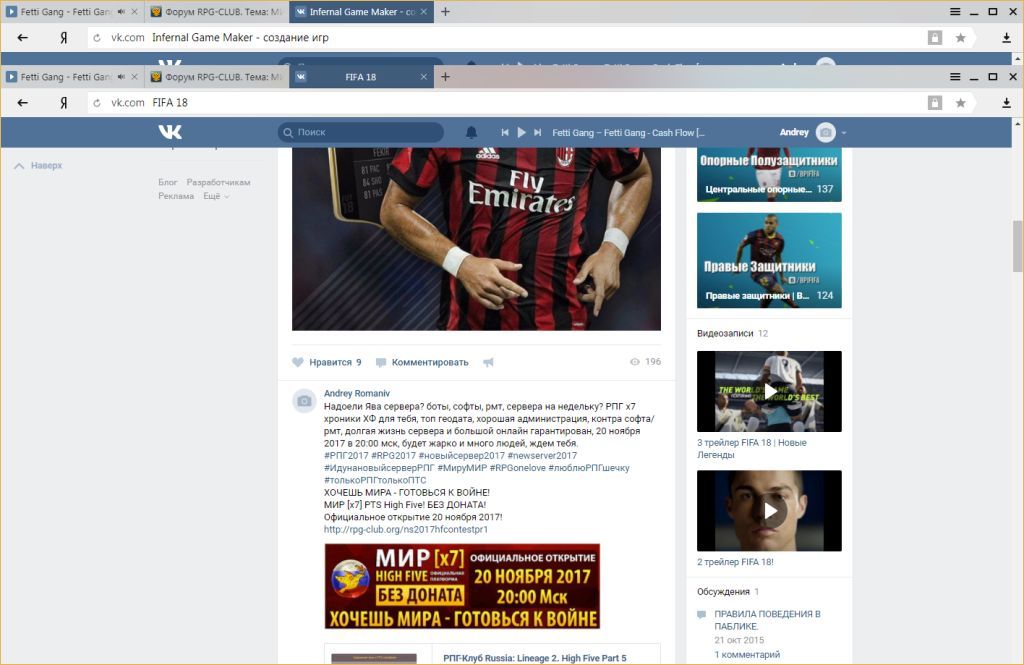This screenshot has width=1024, height=665.
Task: Open the Реклама footer link
Action: click(x=176, y=196)
